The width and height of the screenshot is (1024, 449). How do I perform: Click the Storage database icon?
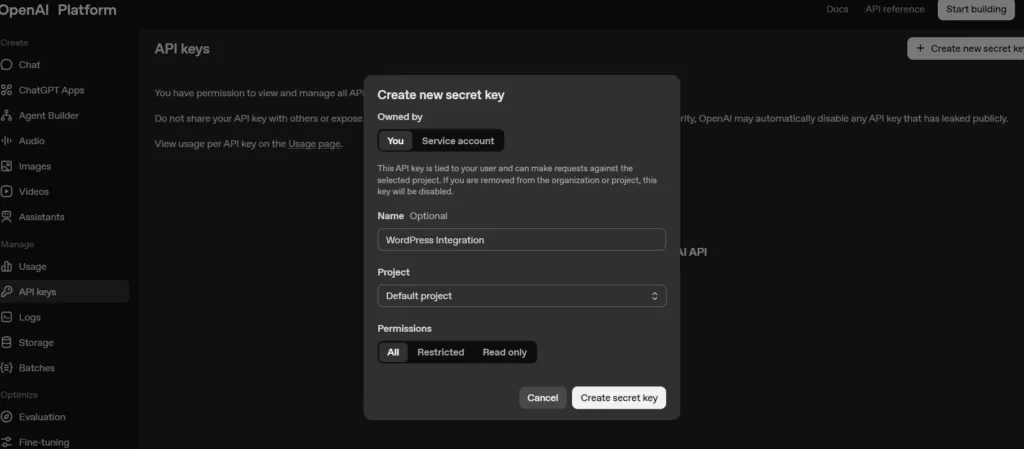(x=7, y=343)
